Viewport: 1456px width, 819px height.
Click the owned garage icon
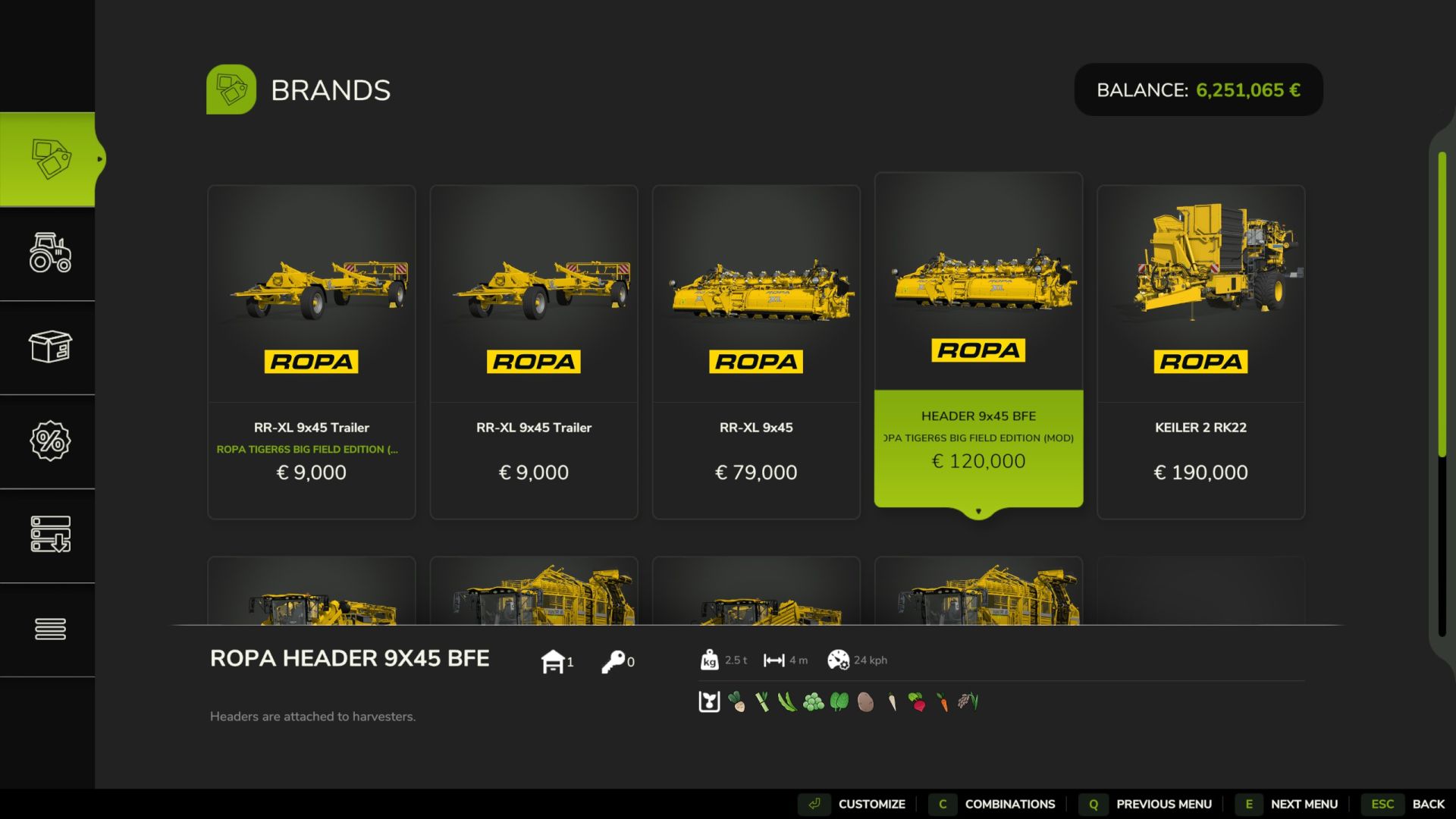553,661
